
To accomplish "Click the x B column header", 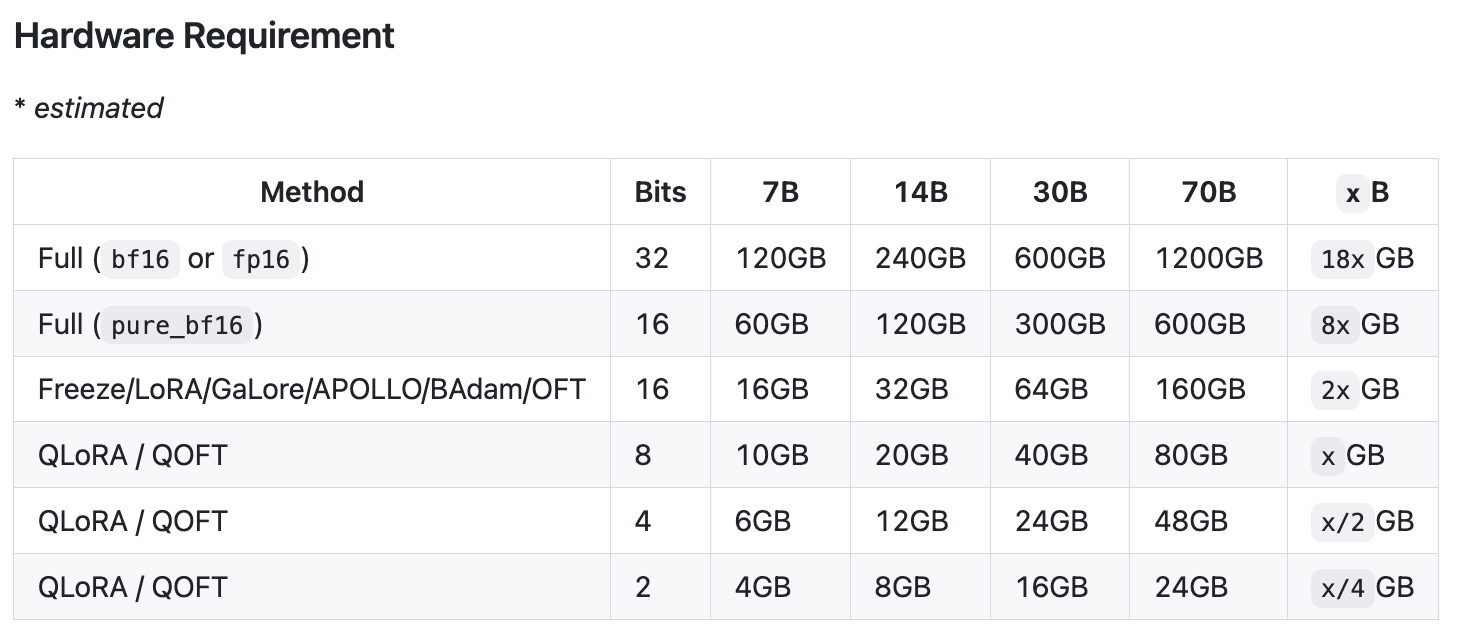I will [1366, 192].
